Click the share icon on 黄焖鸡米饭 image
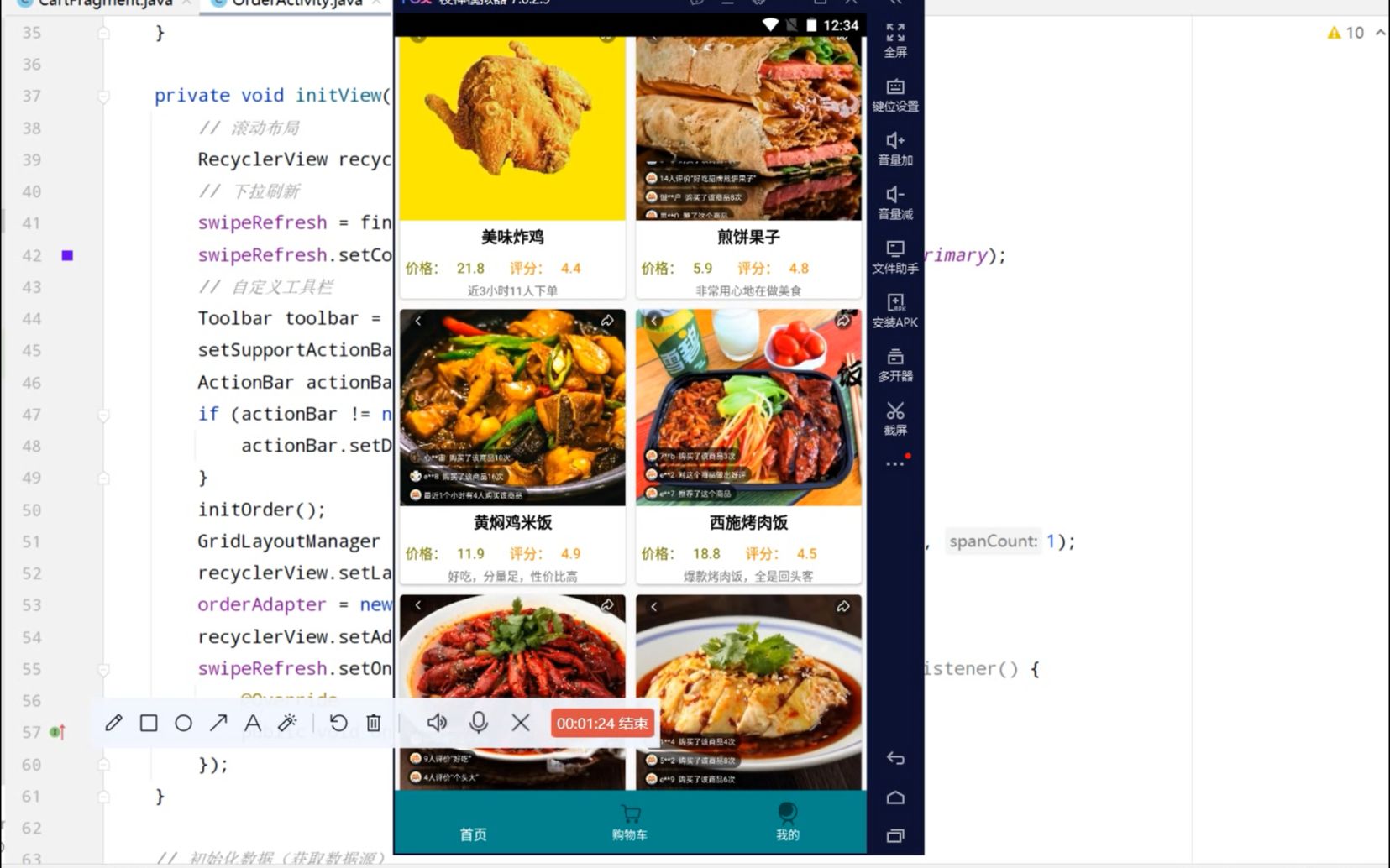The width and height of the screenshot is (1390, 868). pyautogui.click(x=607, y=321)
